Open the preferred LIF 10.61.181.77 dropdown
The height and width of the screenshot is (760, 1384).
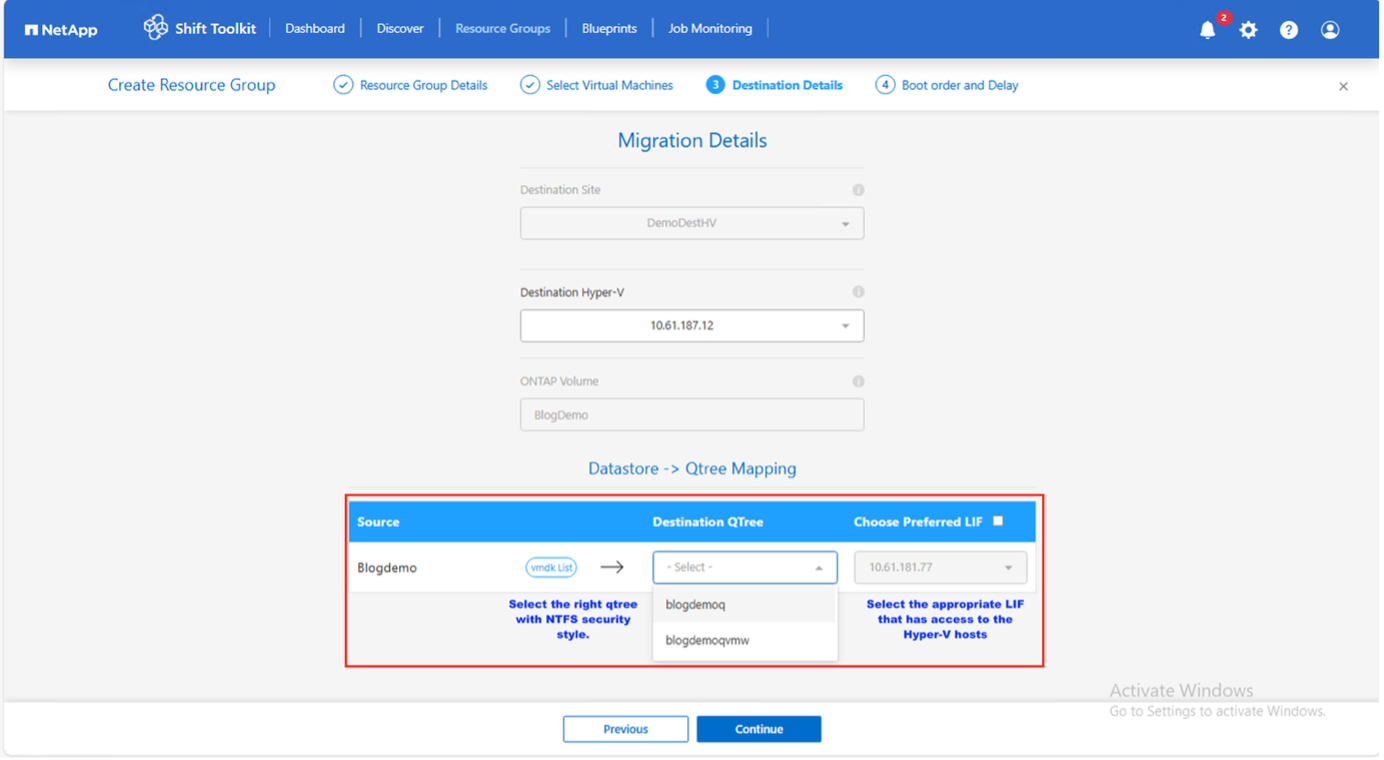click(939, 566)
